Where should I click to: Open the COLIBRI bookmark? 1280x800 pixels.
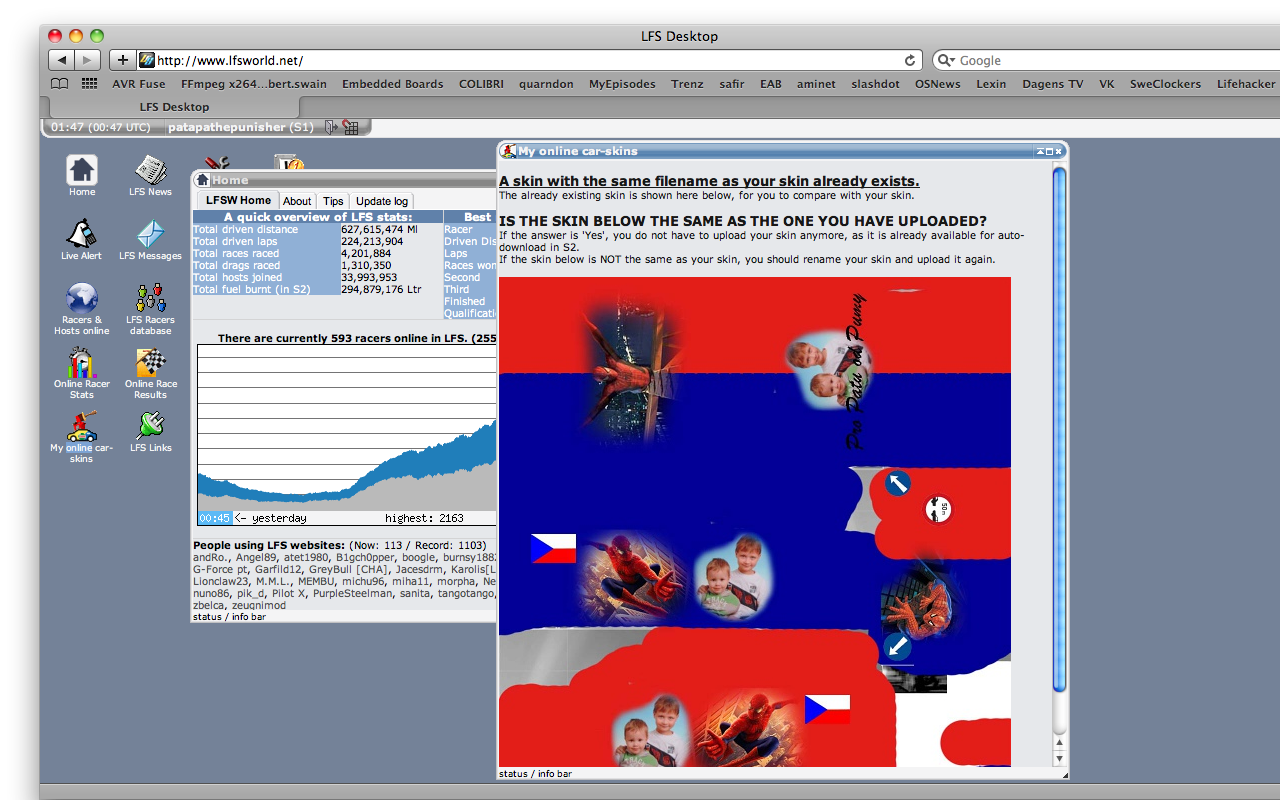click(481, 84)
